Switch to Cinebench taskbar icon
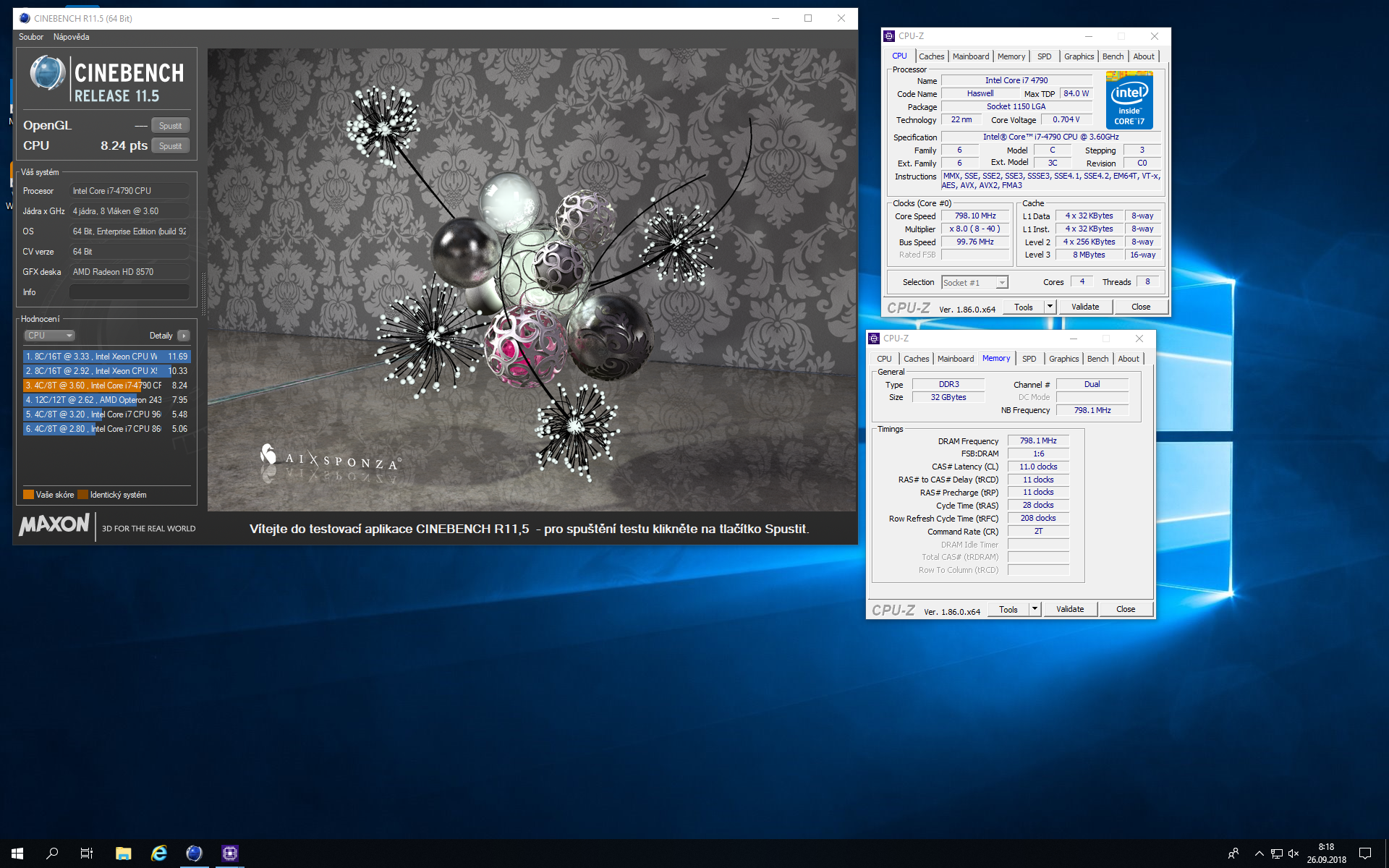The image size is (1389, 868). [194, 854]
